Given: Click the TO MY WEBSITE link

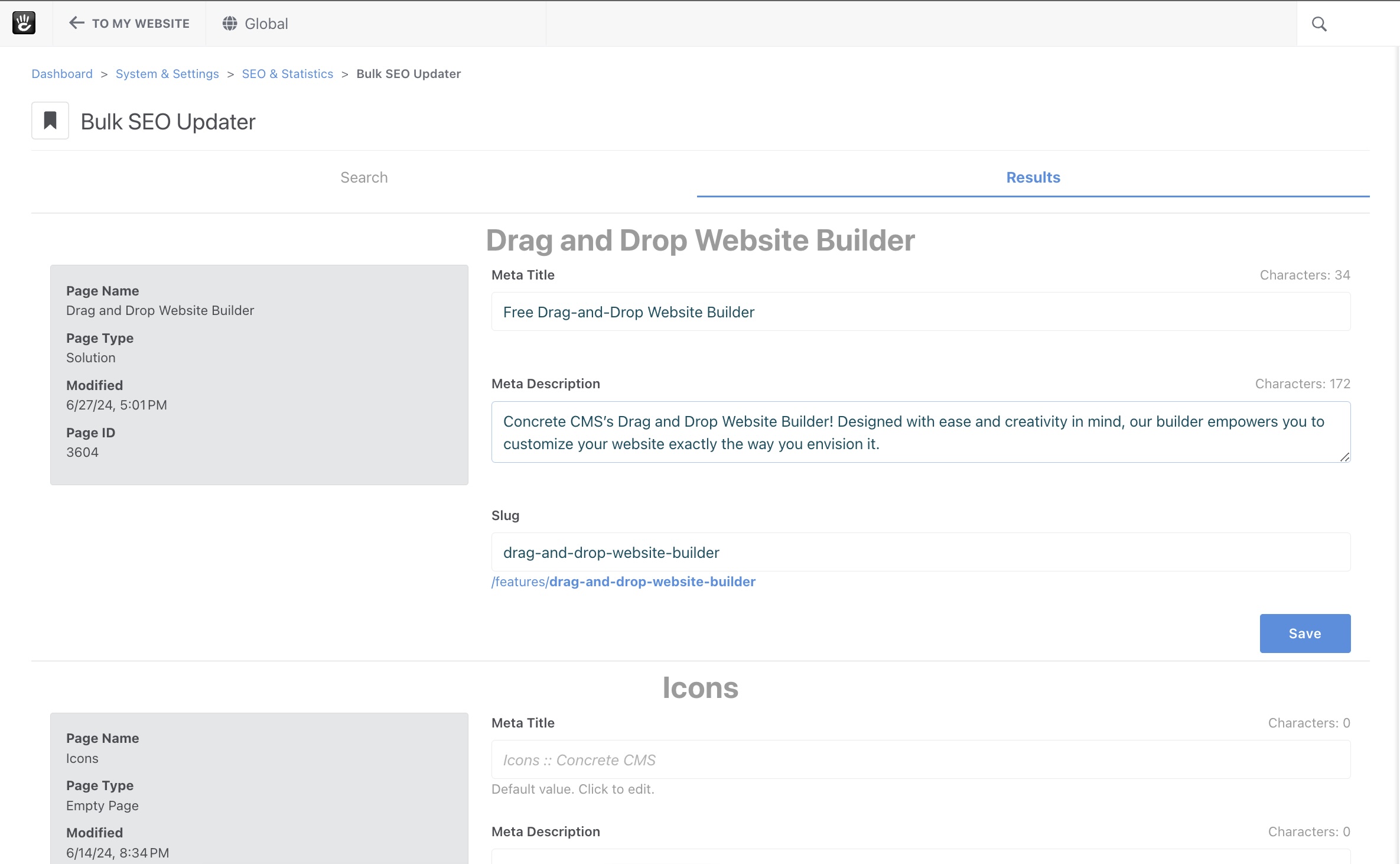Looking at the screenshot, I should coord(140,24).
